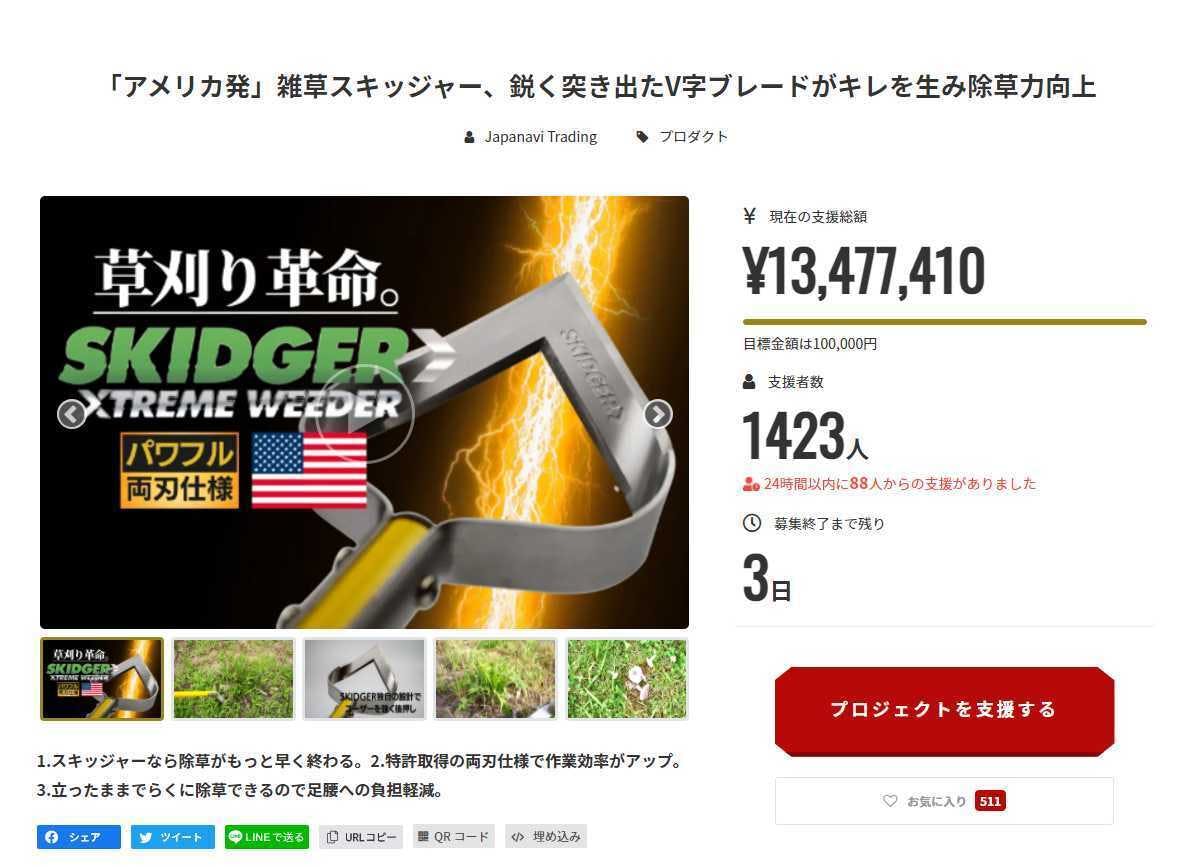Click the favorites count badge 511

[x=990, y=801]
